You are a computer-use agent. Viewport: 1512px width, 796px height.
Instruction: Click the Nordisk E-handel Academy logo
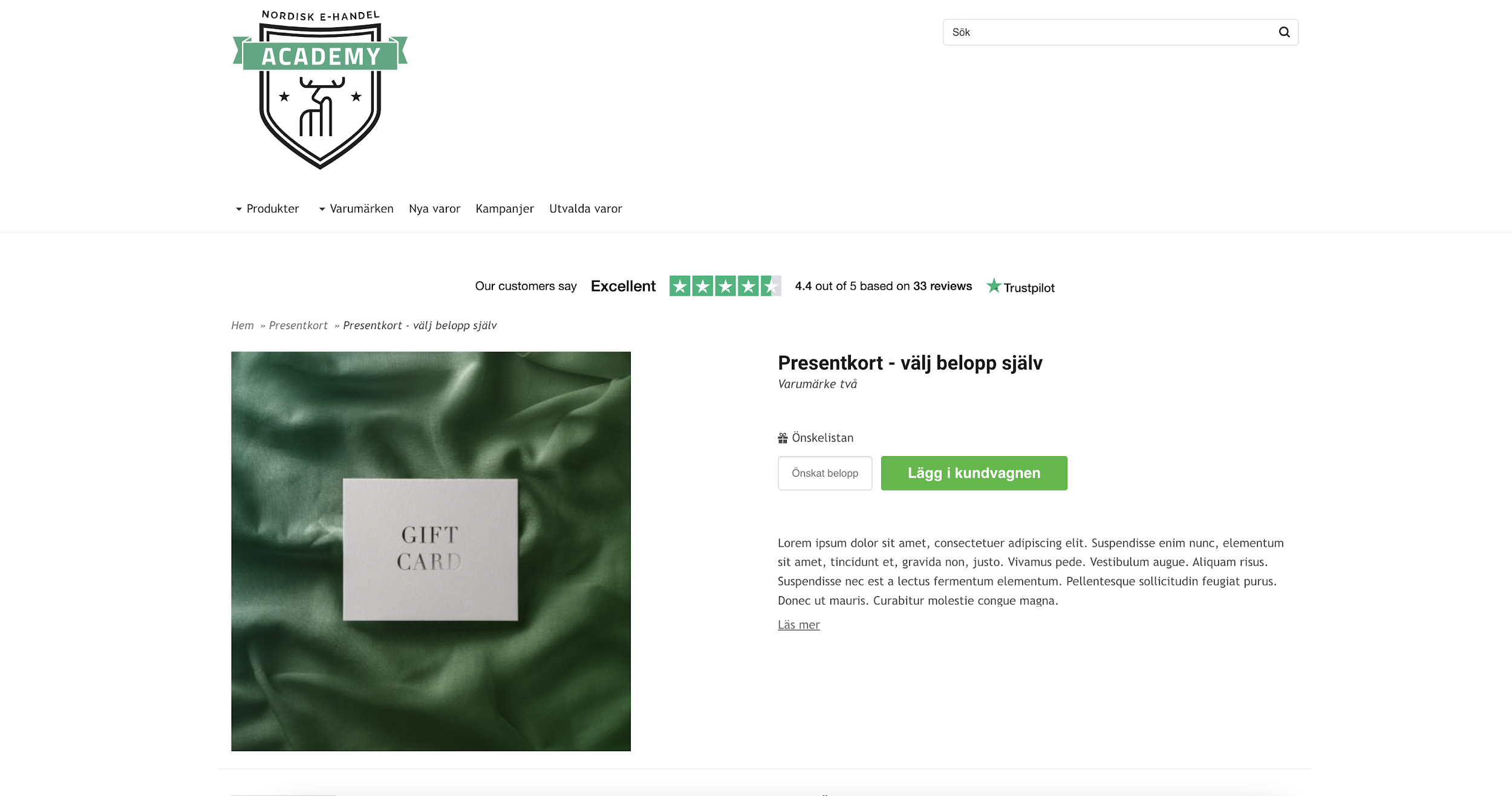320,90
